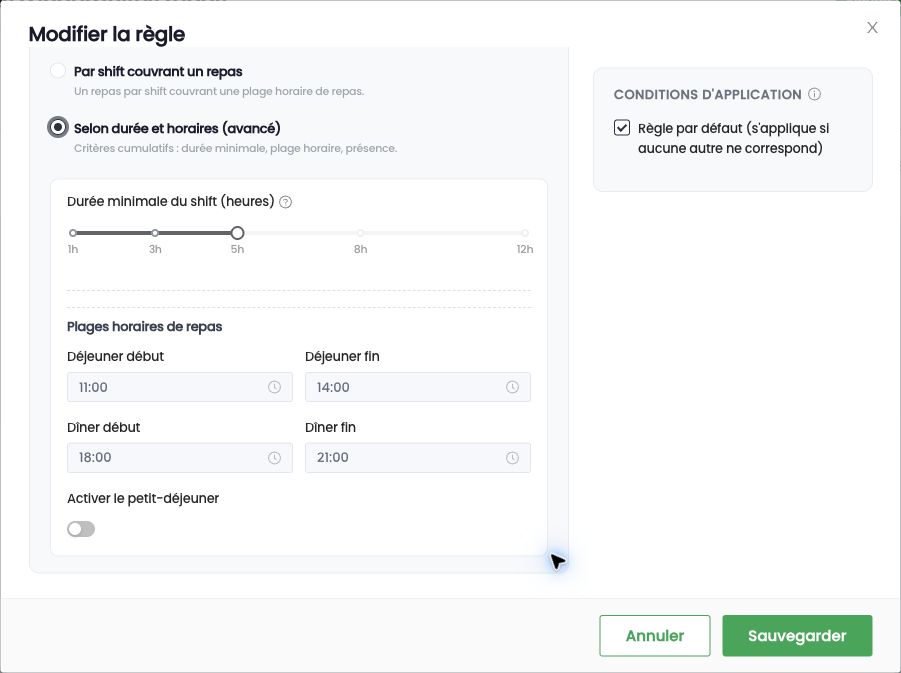This screenshot has height=673, width=901.
Task: Set slider to the 1h mark
Action: coord(73,233)
